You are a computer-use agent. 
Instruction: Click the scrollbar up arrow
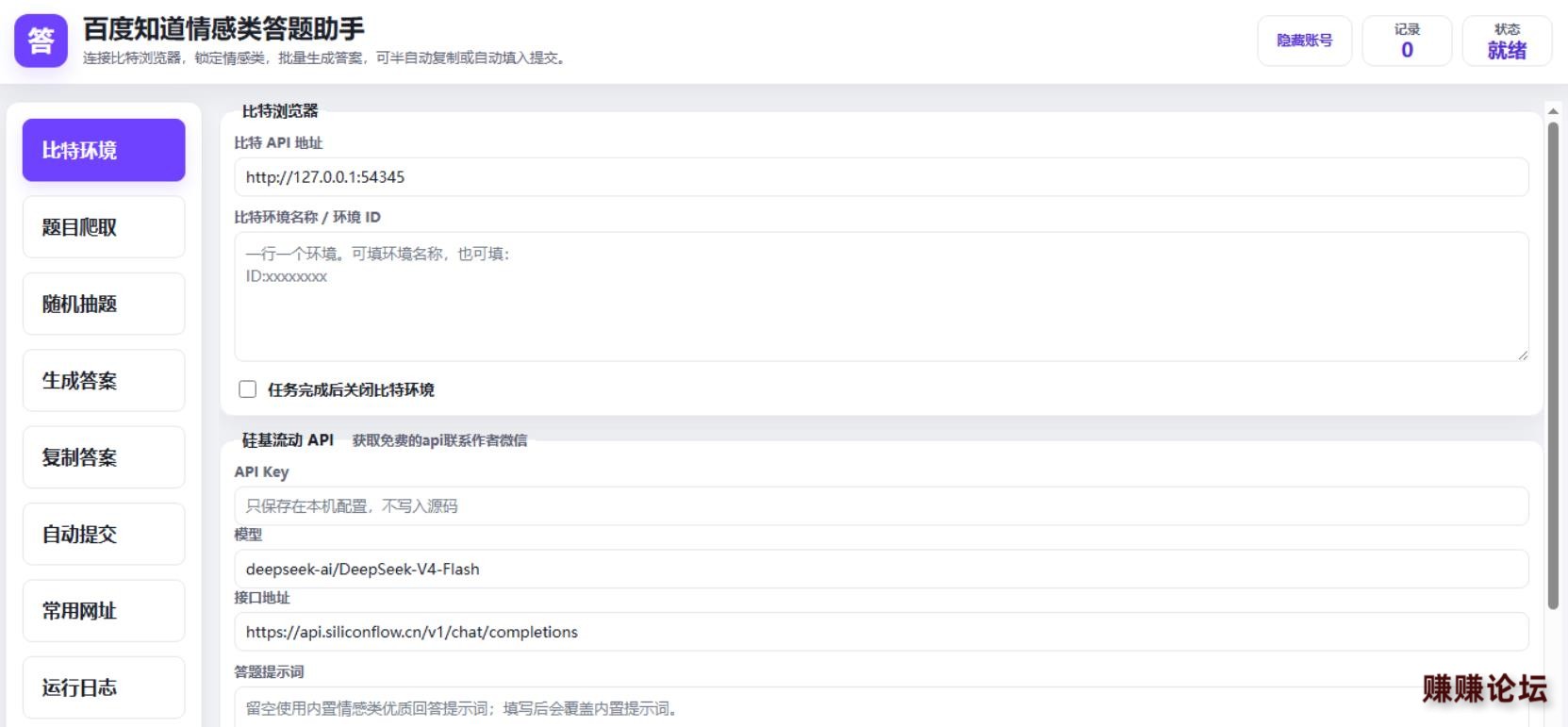(x=1553, y=111)
